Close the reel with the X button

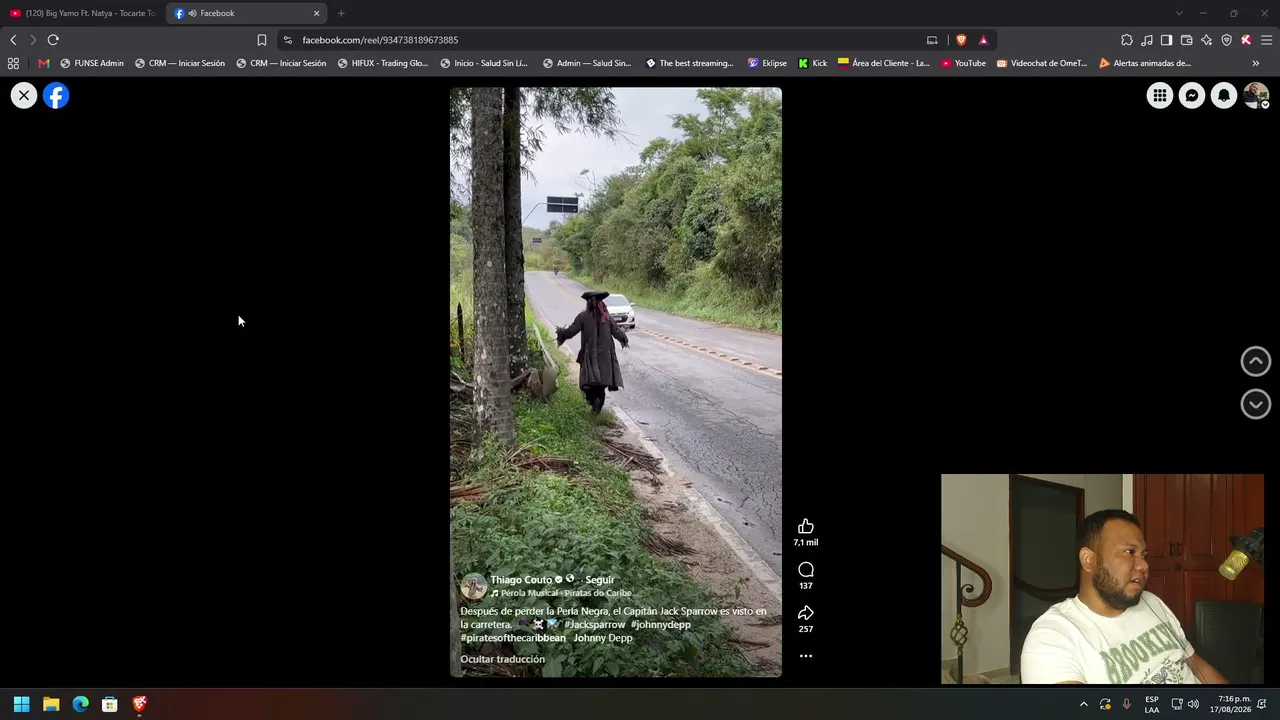[24, 95]
